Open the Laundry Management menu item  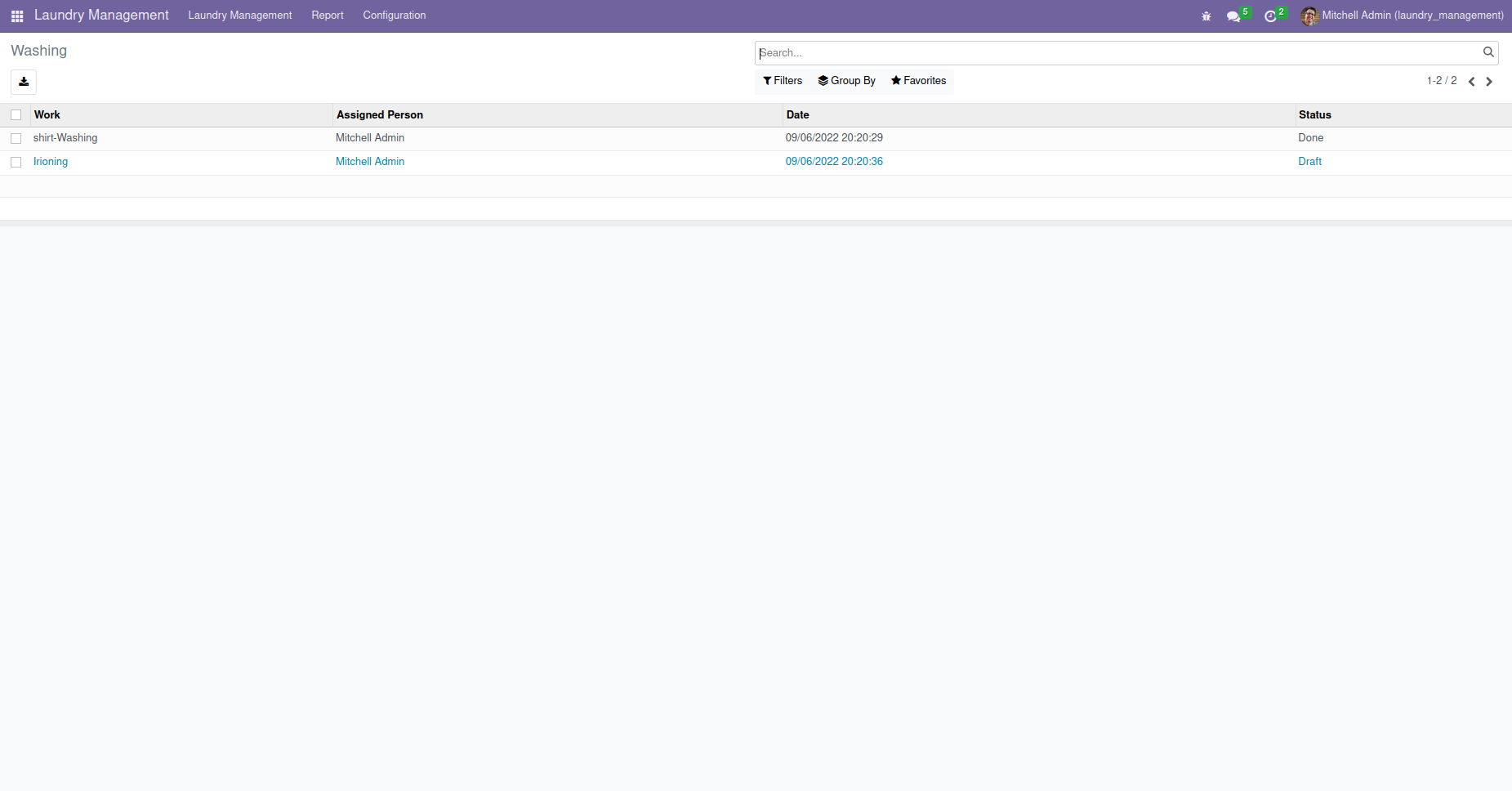click(240, 16)
